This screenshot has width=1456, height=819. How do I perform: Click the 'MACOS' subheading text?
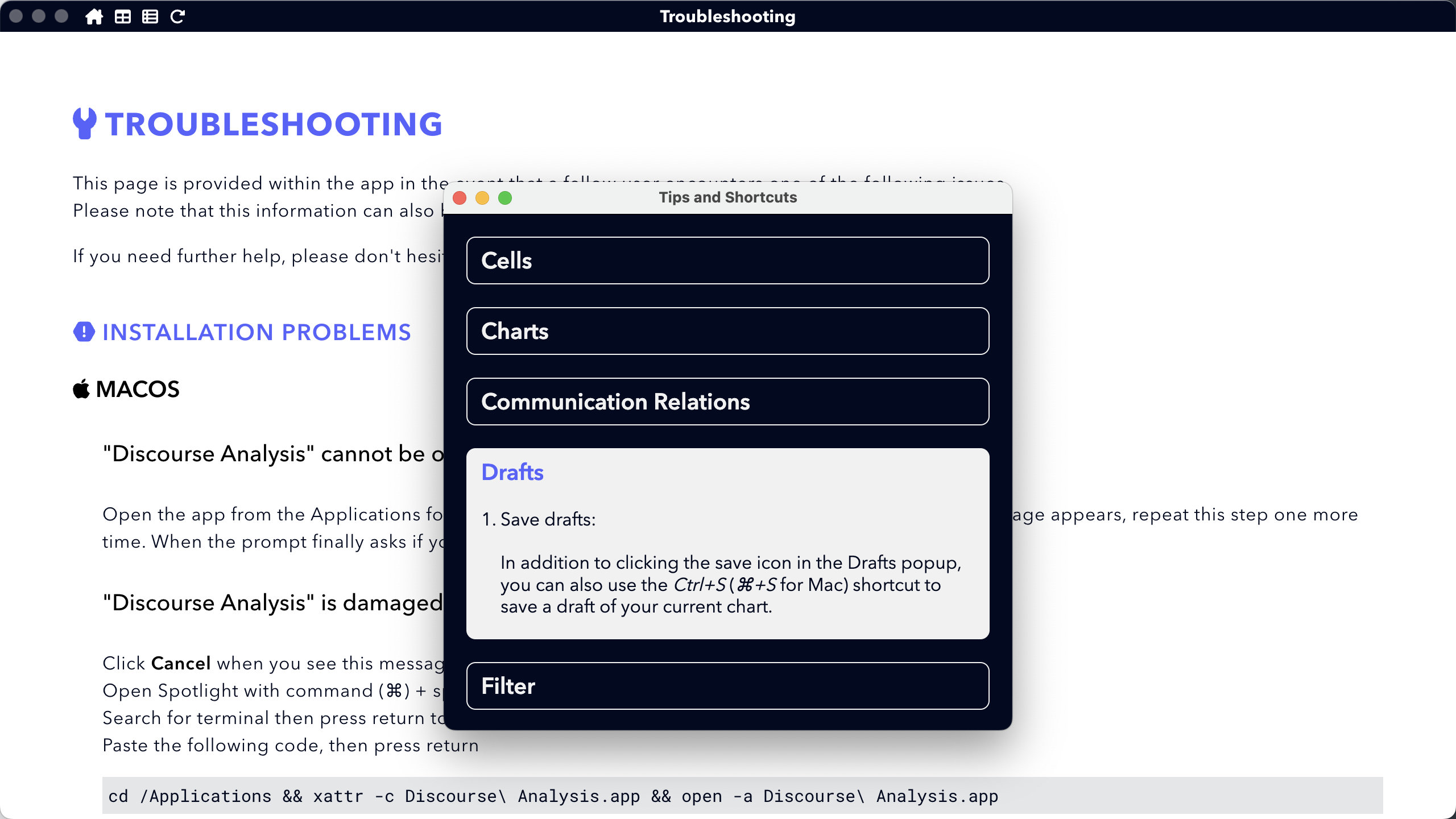(x=138, y=389)
